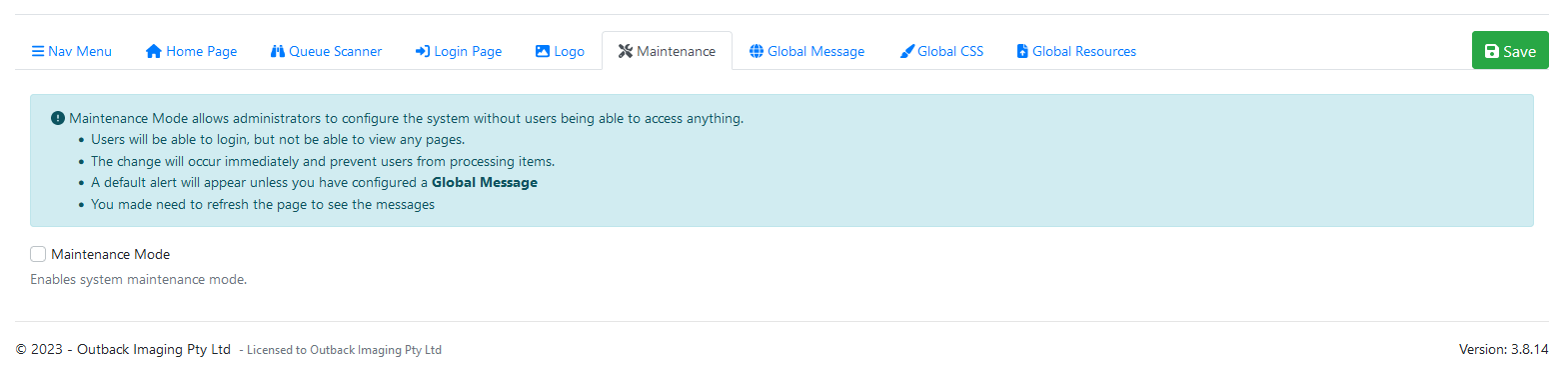
Task: Follow the bold Global Message link in alert
Action: click(485, 182)
